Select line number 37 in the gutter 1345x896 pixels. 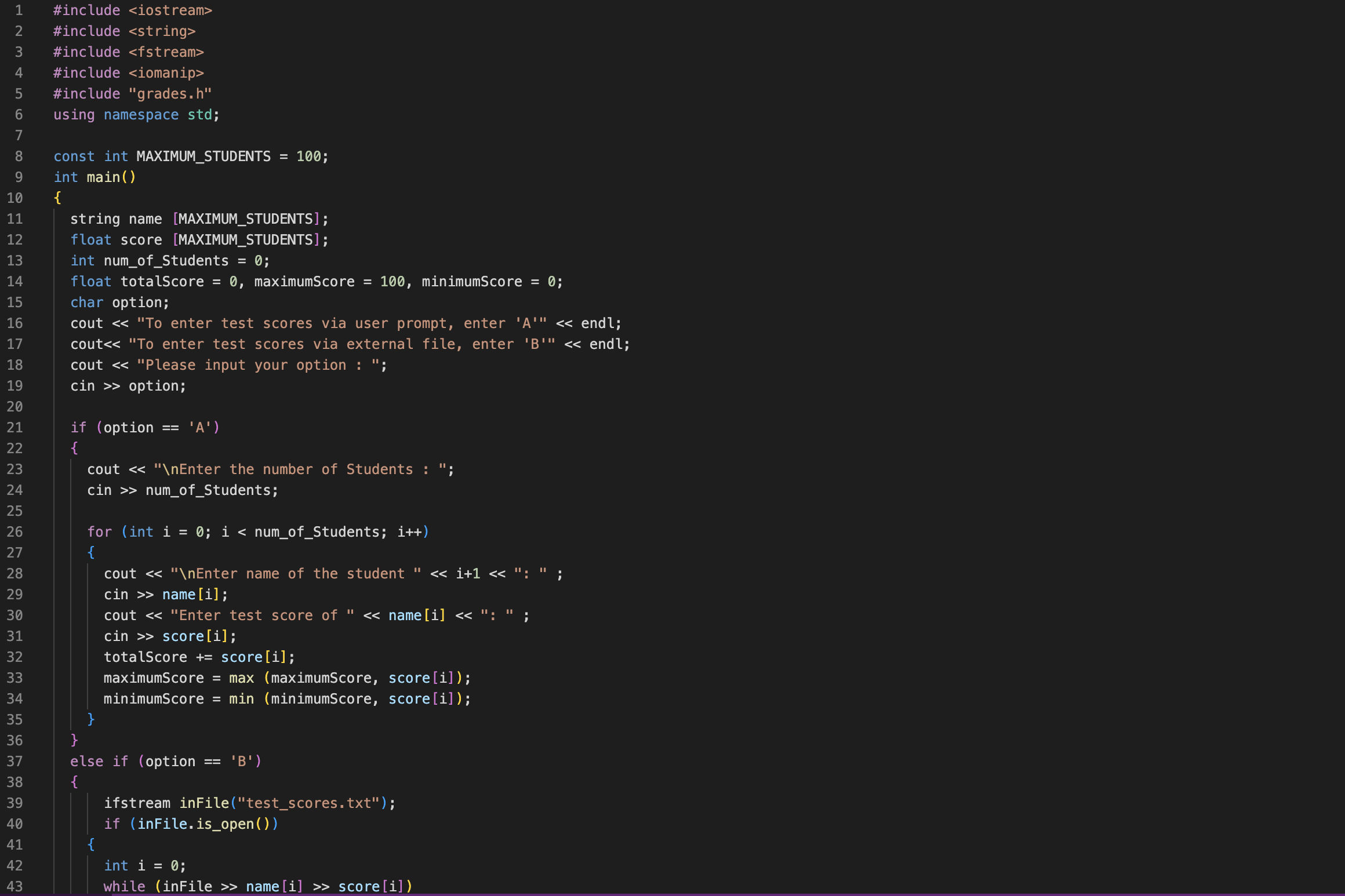[x=14, y=762]
